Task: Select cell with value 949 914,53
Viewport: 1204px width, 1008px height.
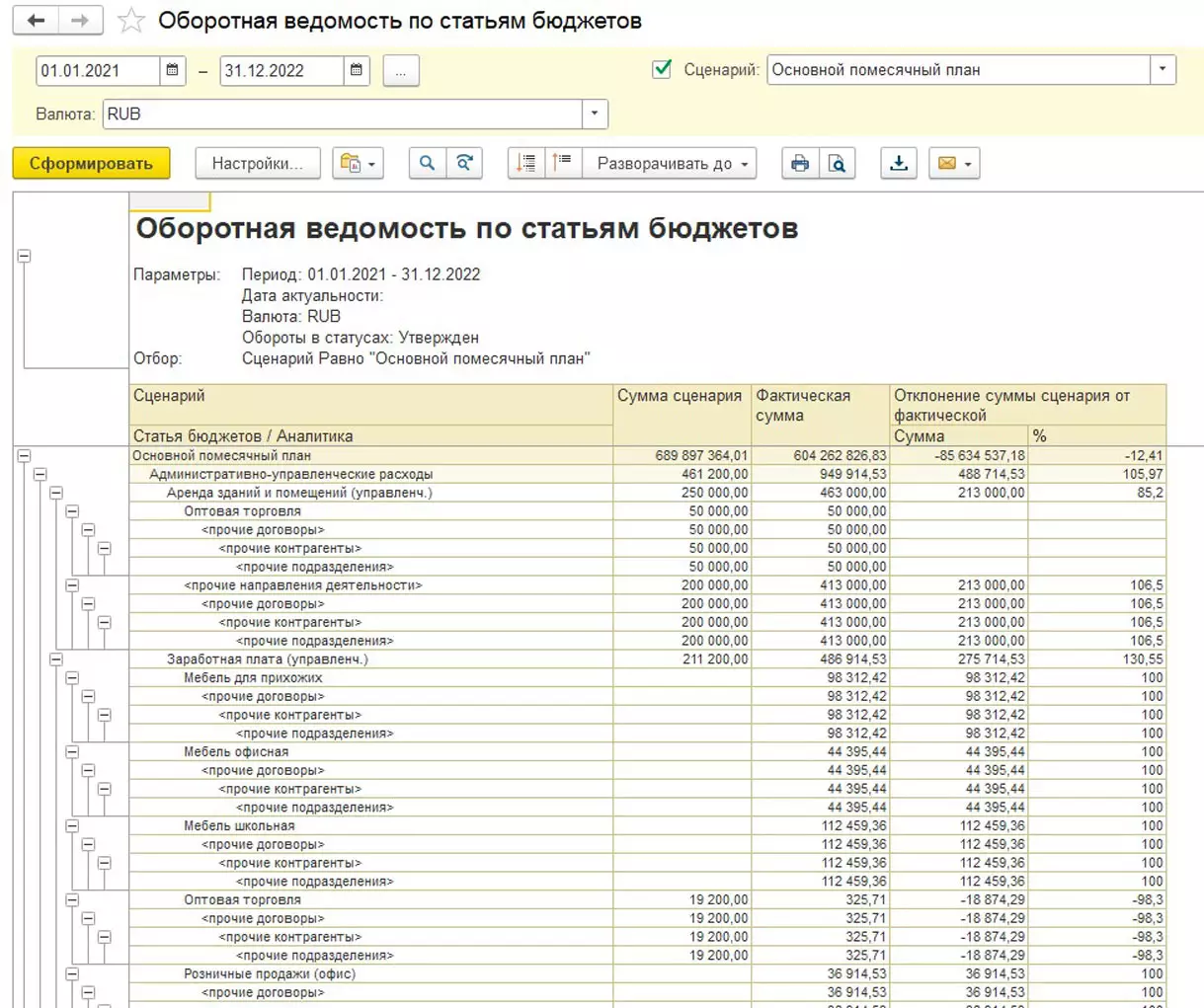Action: 821,474
